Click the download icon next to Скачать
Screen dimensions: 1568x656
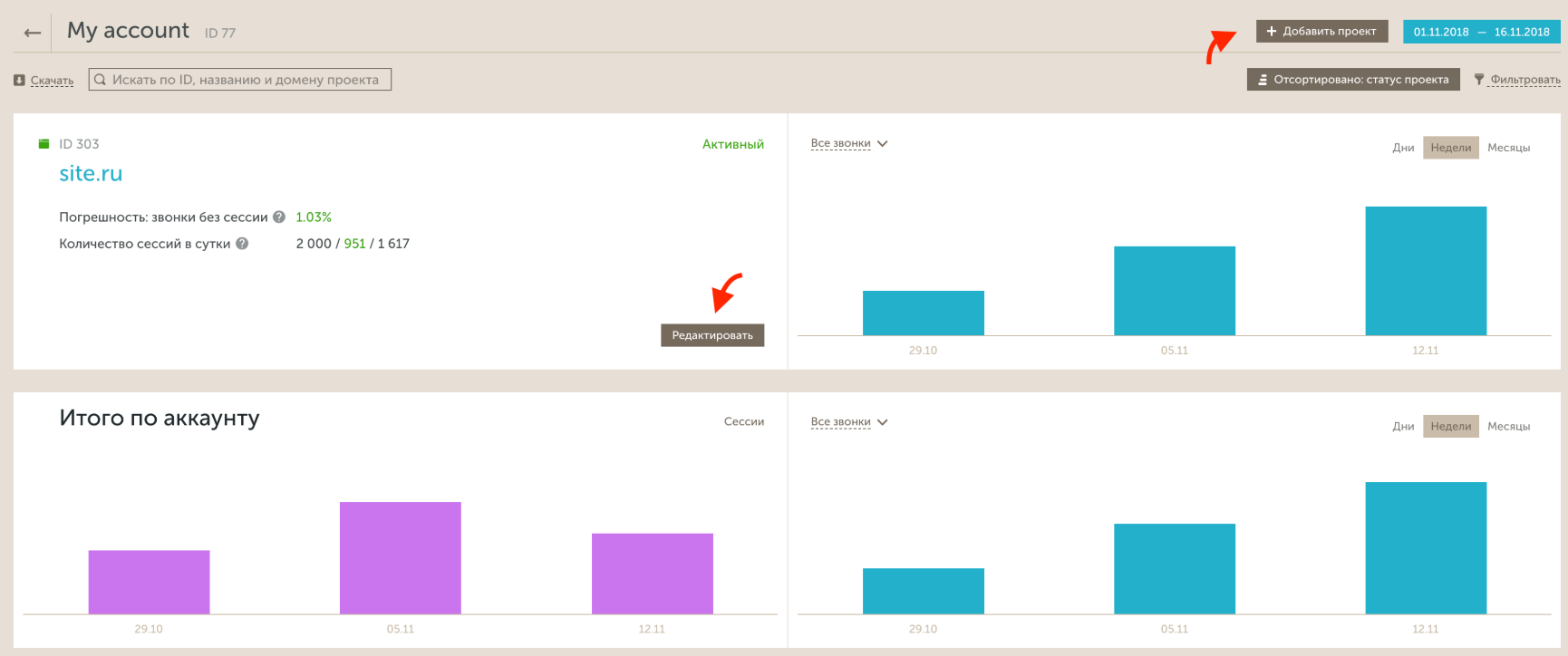19,81
